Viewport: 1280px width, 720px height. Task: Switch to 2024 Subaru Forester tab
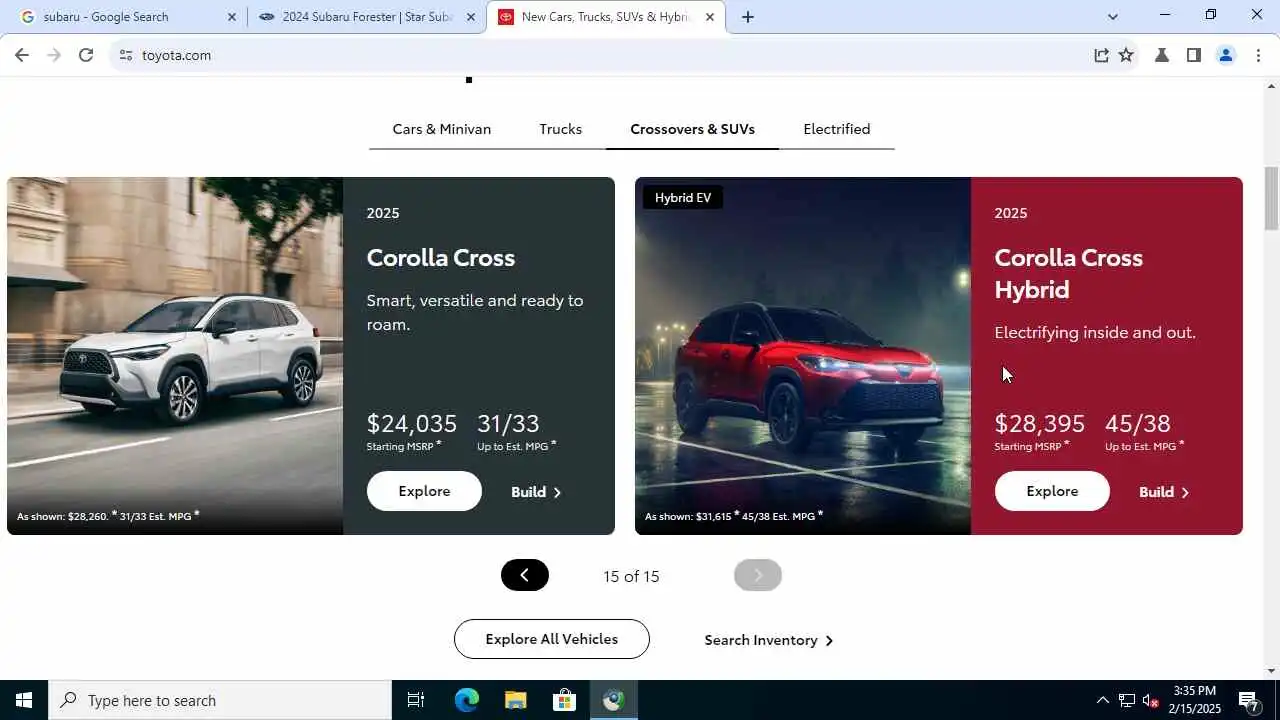coord(366,17)
